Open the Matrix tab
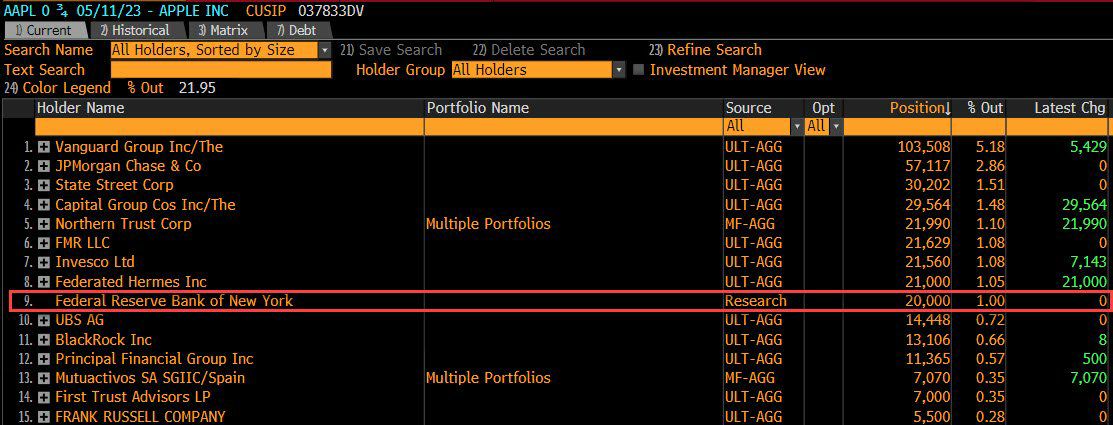 [x=224, y=31]
